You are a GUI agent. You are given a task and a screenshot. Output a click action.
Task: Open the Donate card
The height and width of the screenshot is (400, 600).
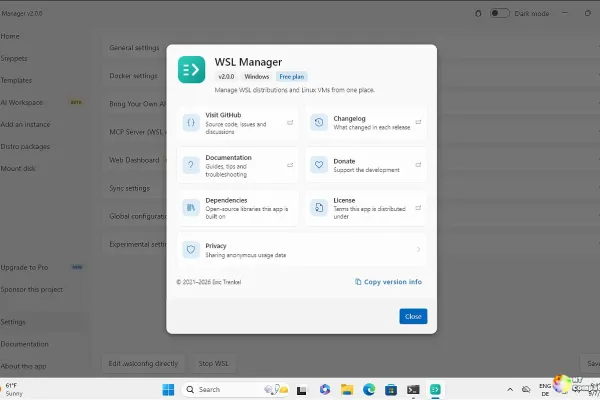pyautogui.click(x=366, y=165)
